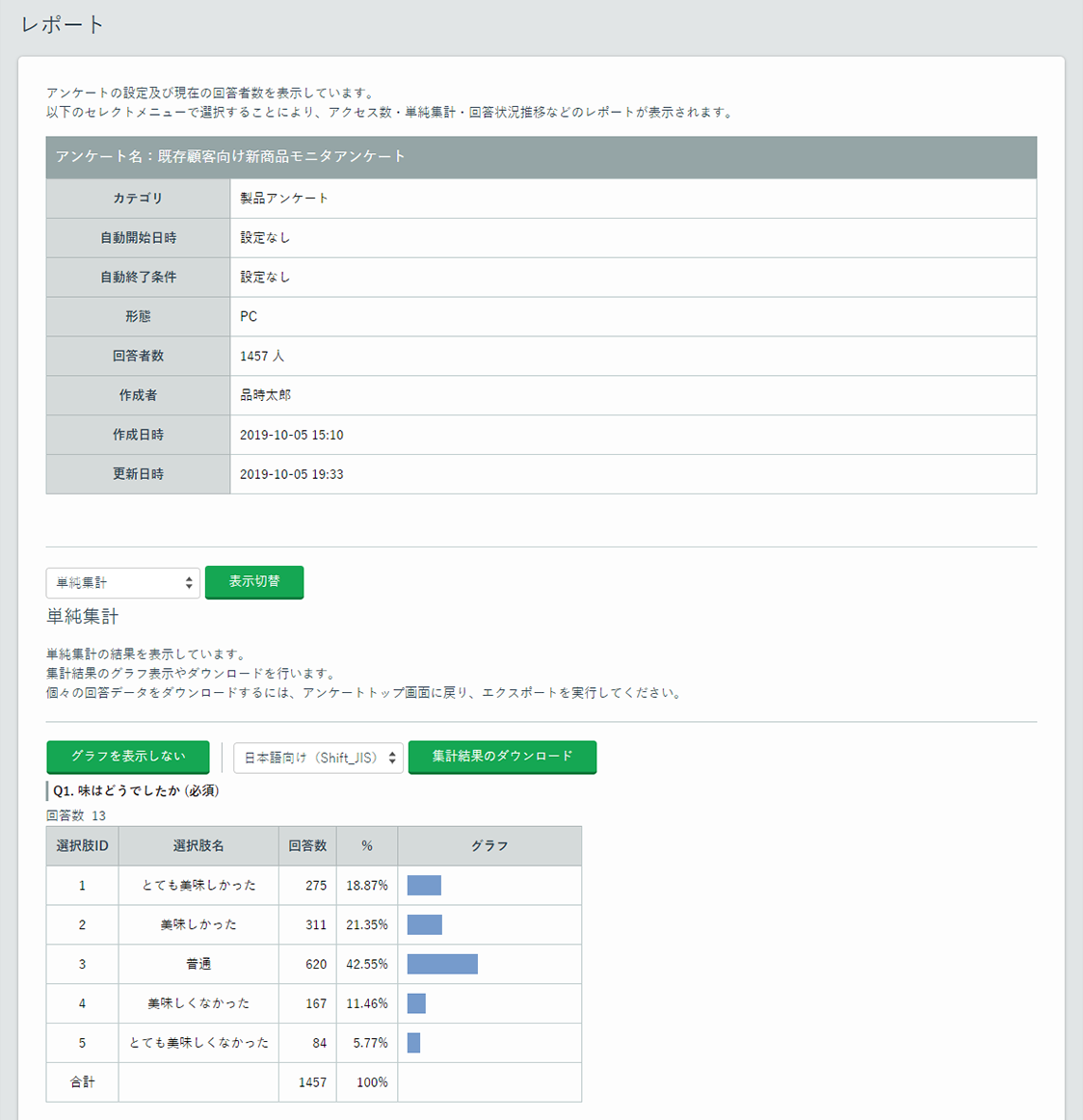Viewport: 1083px width, 1120px height.
Task: Select the 21.35% graph bar
Action: pos(425,924)
